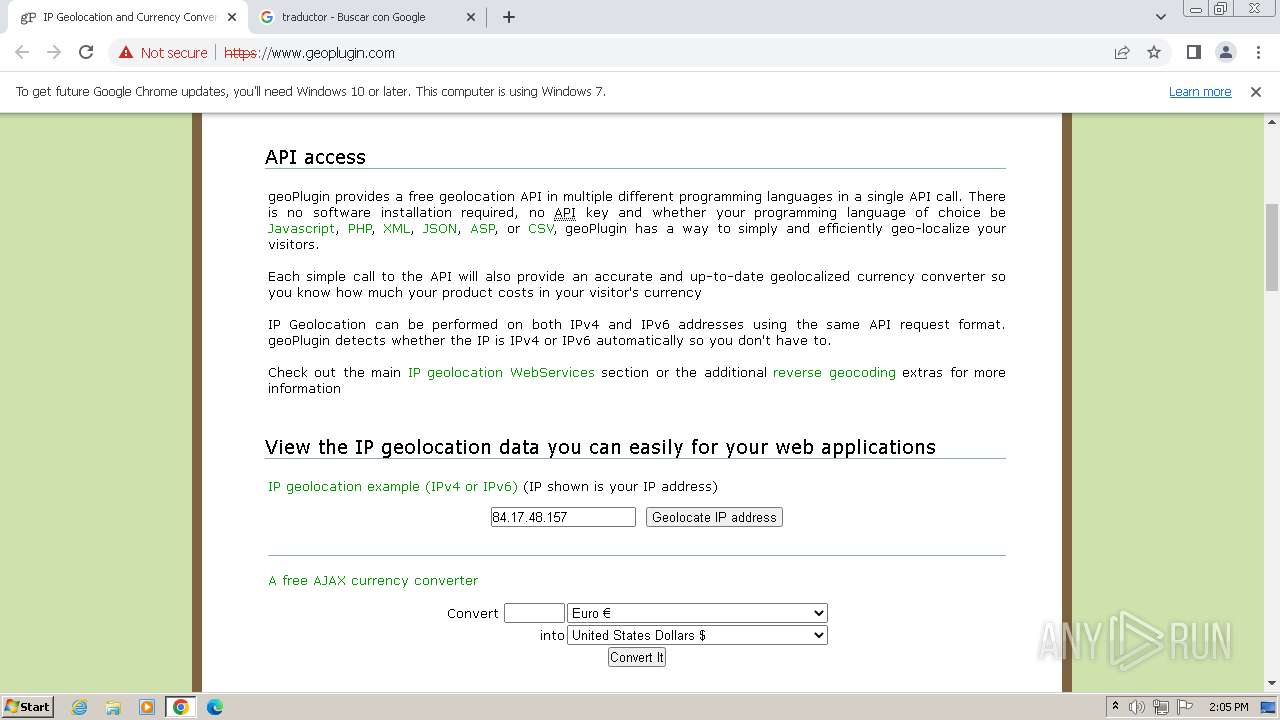This screenshot has height=720, width=1280.
Task: Click the scrollbar up arrow
Action: coord(1272,121)
